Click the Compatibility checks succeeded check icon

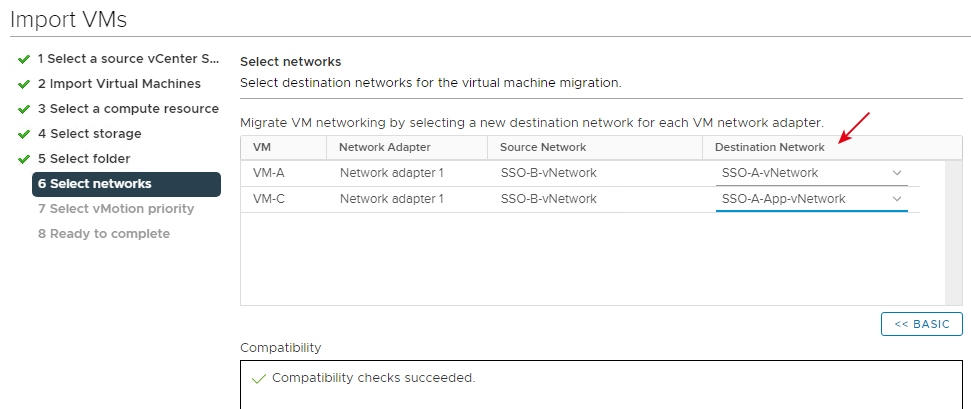(259, 378)
